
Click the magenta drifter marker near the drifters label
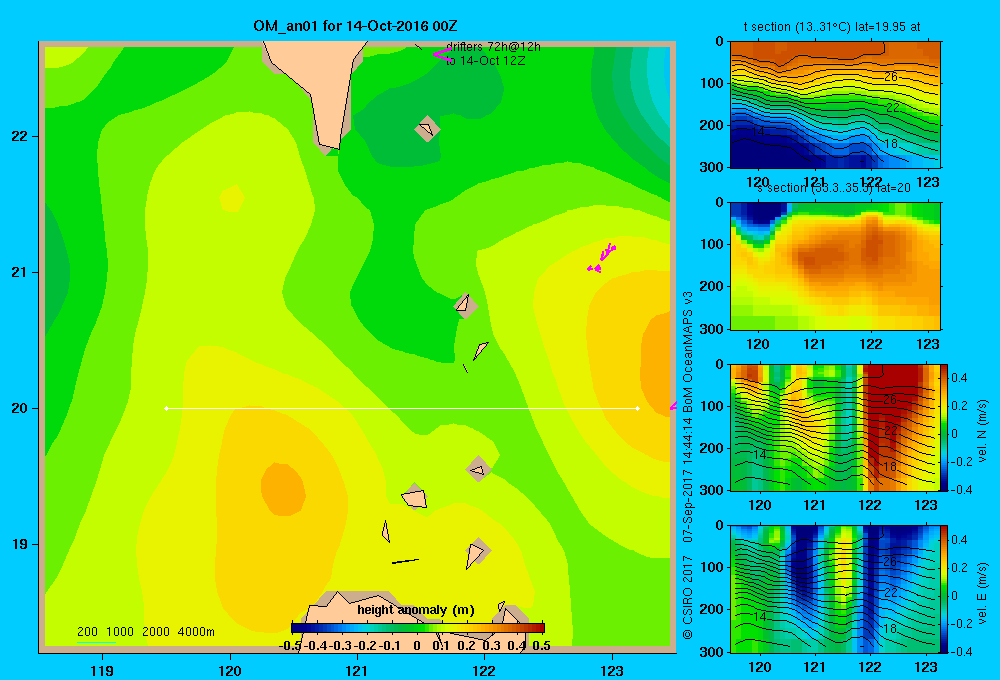point(441,54)
